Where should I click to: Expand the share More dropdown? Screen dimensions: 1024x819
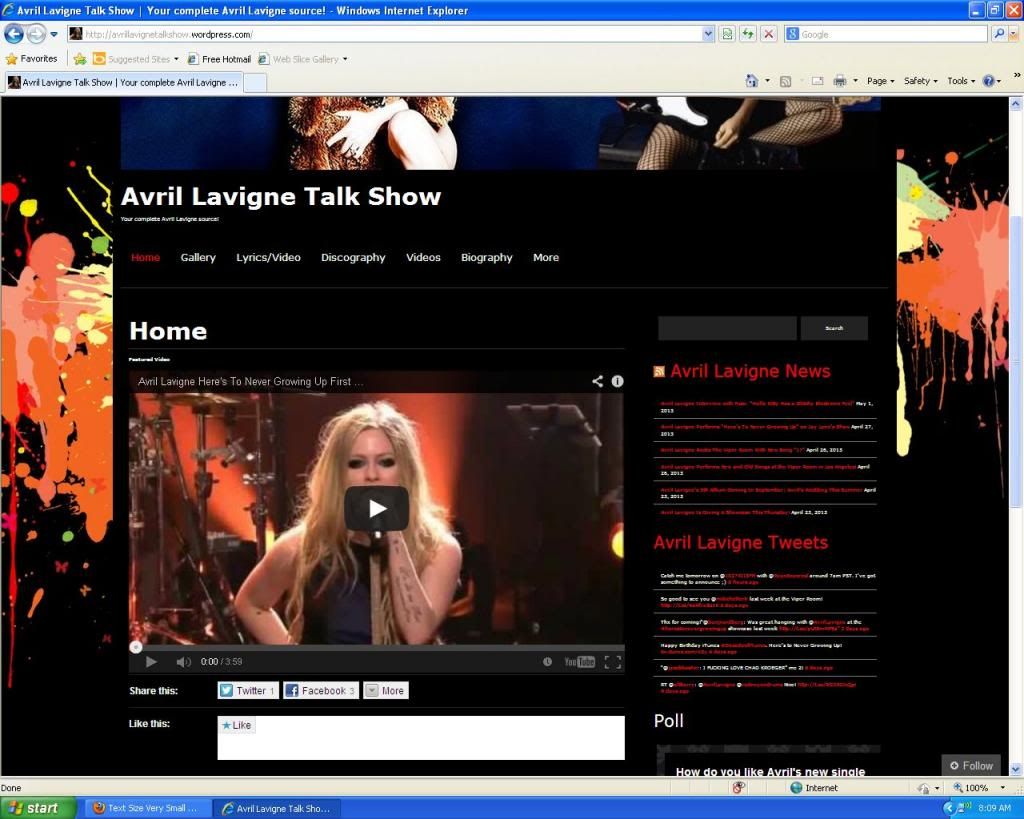pyautogui.click(x=385, y=690)
